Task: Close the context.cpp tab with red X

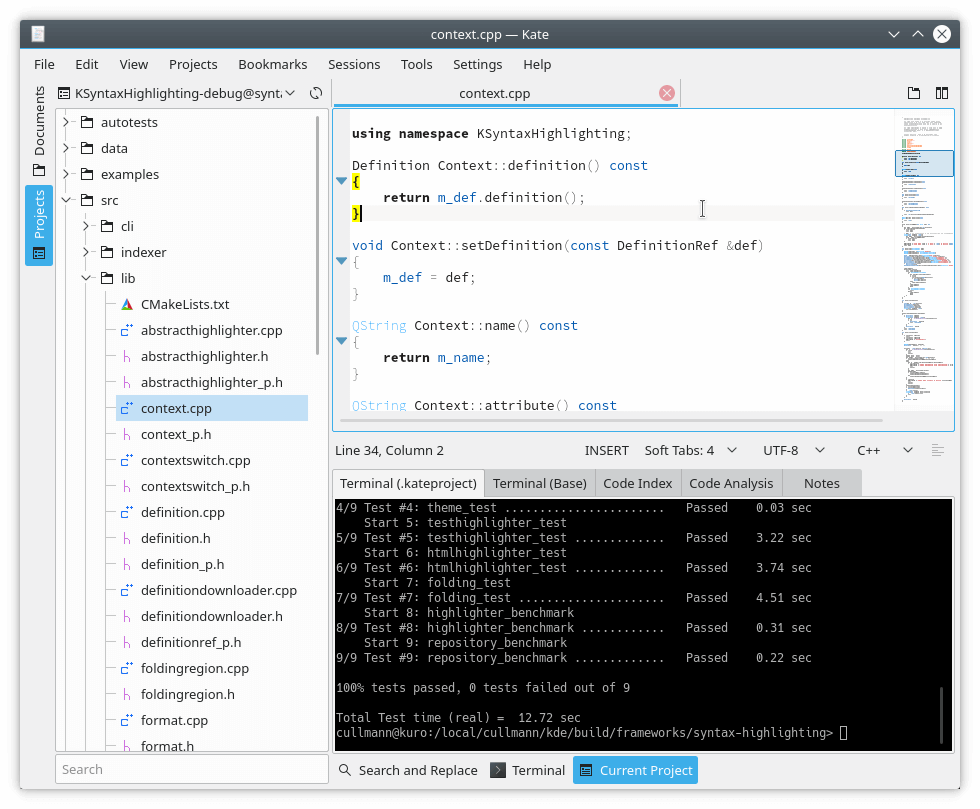Action: 667,93
